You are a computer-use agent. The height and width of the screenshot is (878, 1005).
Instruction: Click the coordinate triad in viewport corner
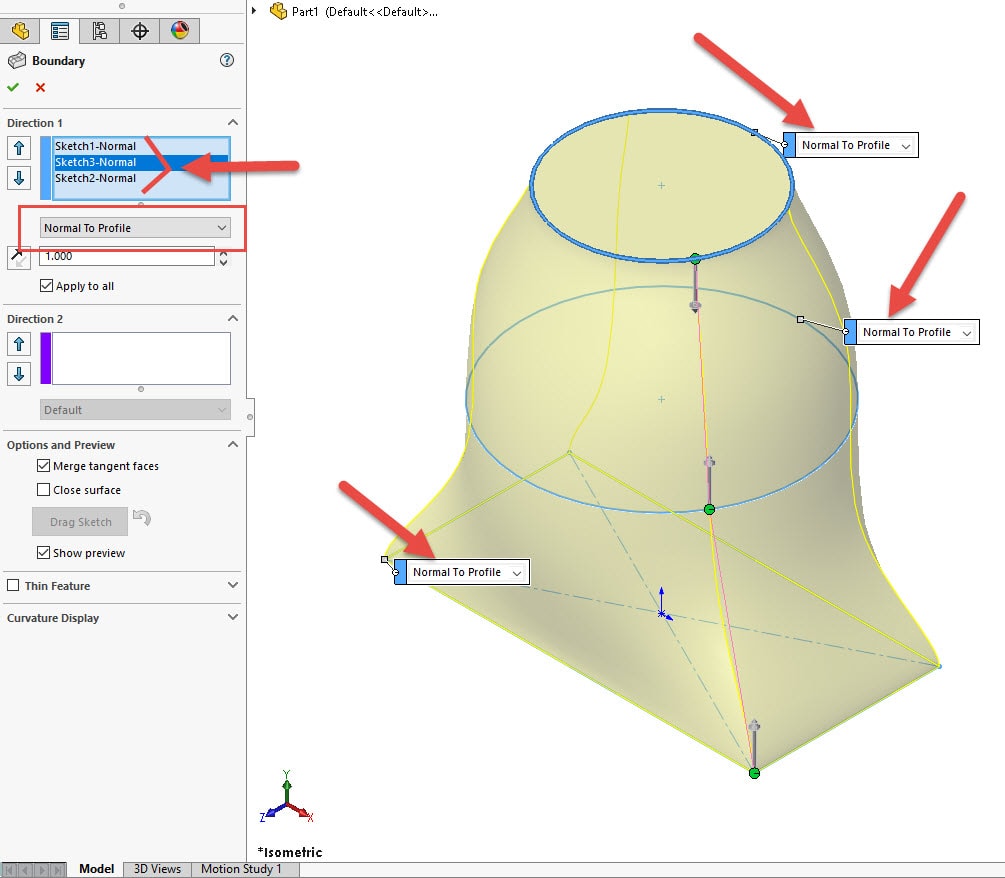point(287,797)
